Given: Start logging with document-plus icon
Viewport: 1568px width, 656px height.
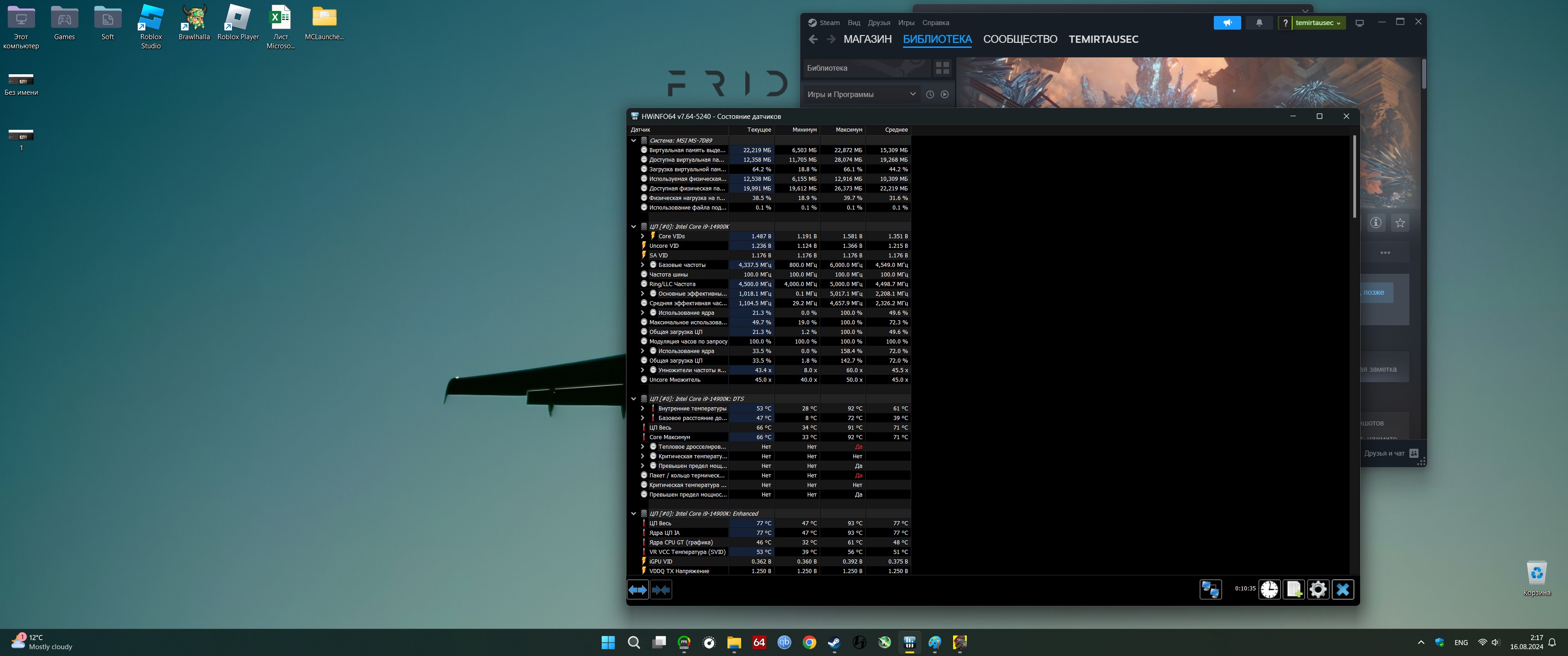Looking at the screenshot, I should coord(1294,589).
